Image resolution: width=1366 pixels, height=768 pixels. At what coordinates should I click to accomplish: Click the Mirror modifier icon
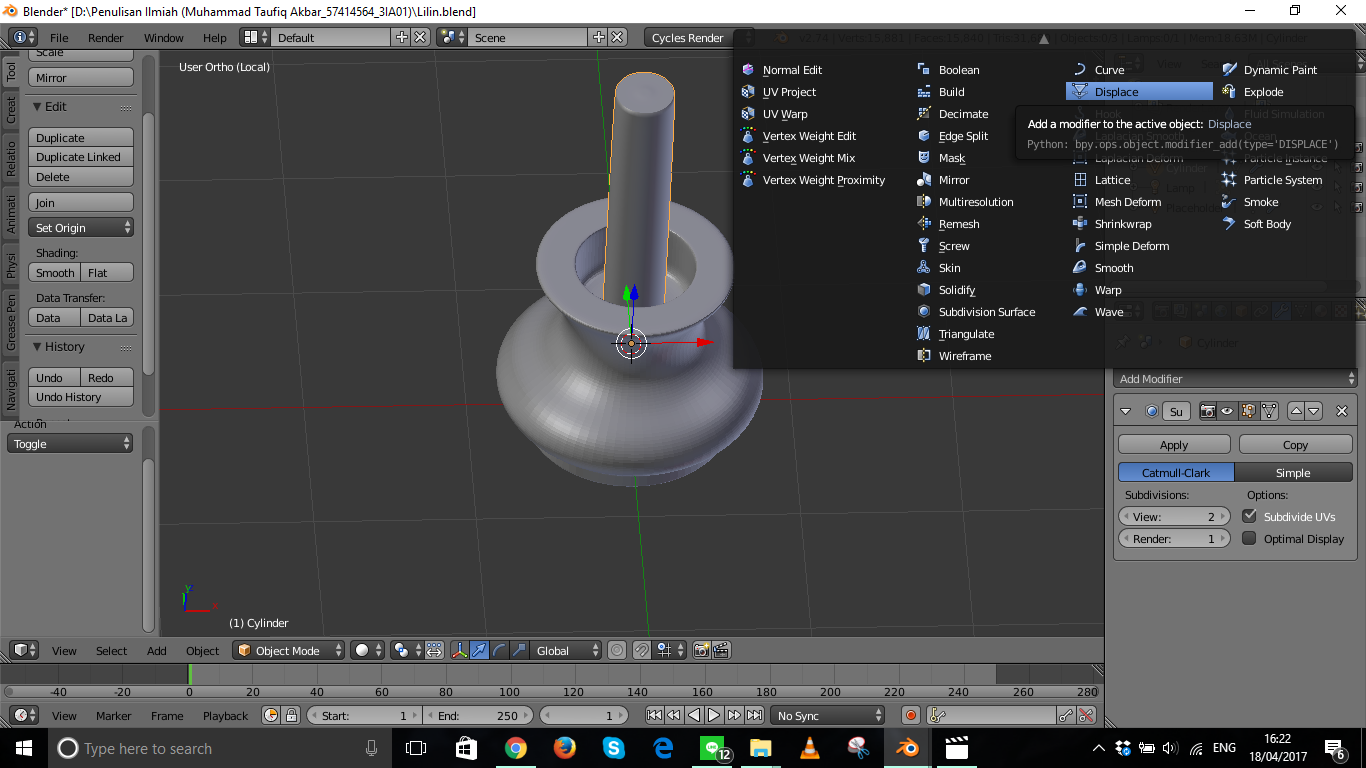point(924,180)
